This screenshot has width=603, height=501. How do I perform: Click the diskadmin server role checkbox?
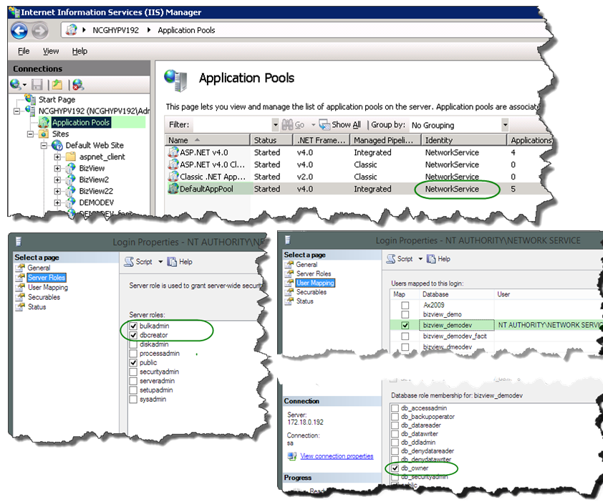pos(133,344)
